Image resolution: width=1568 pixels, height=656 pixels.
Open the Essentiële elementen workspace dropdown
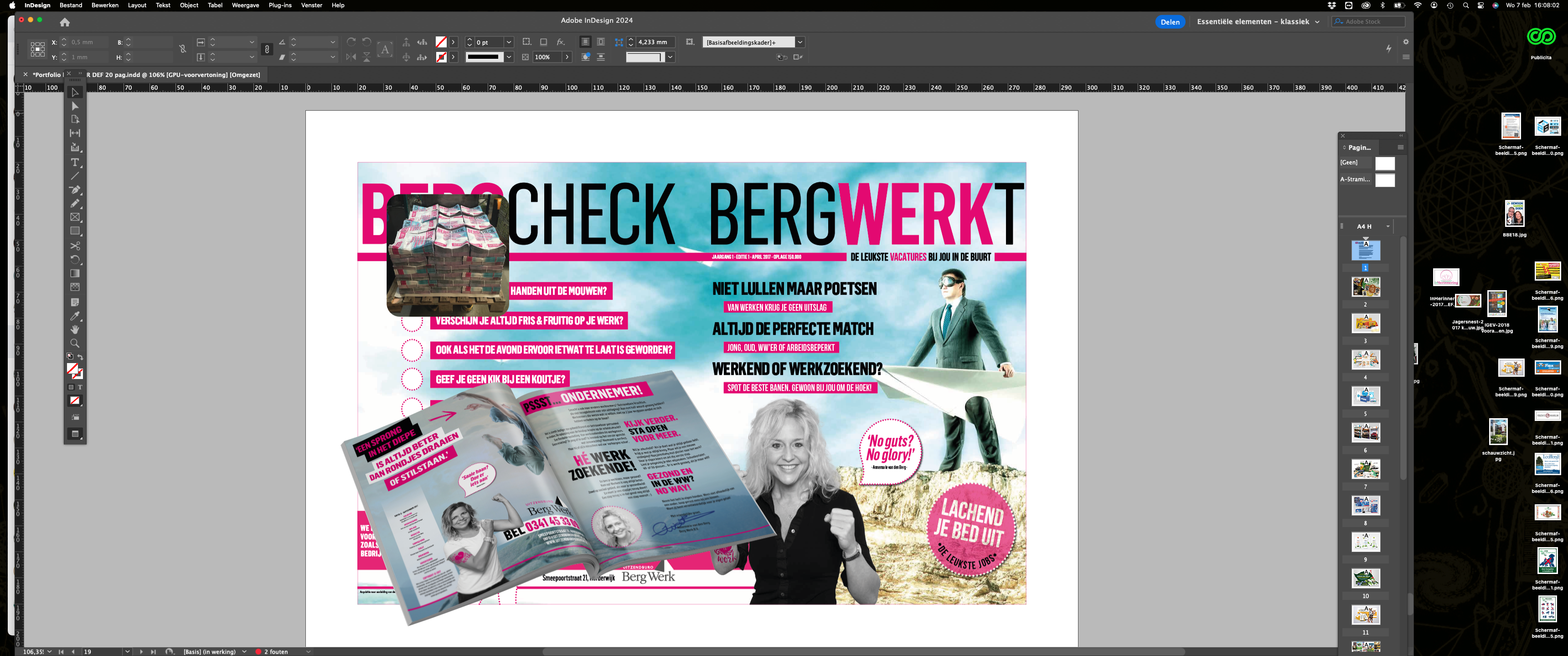click(1258, 22)
